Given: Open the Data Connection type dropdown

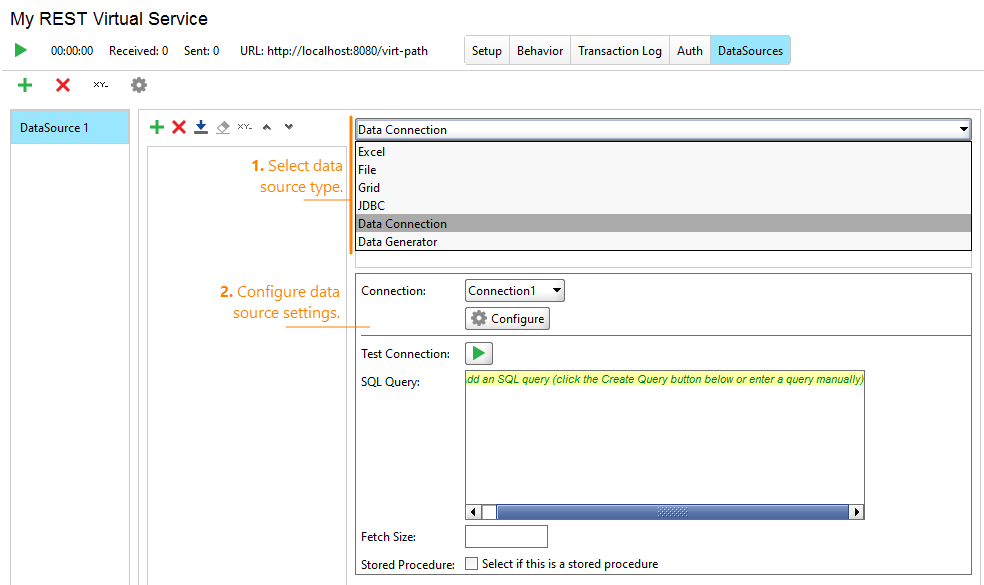Looking at the screenshot, I should click(x=963, y=129).
